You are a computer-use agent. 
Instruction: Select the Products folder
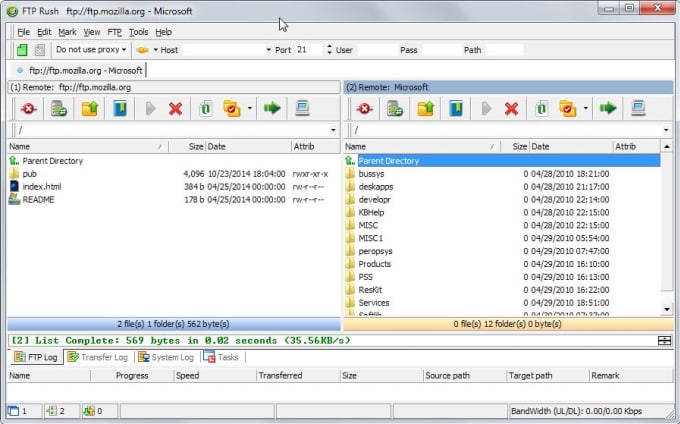pyautogui.click(x=374, y=264)
